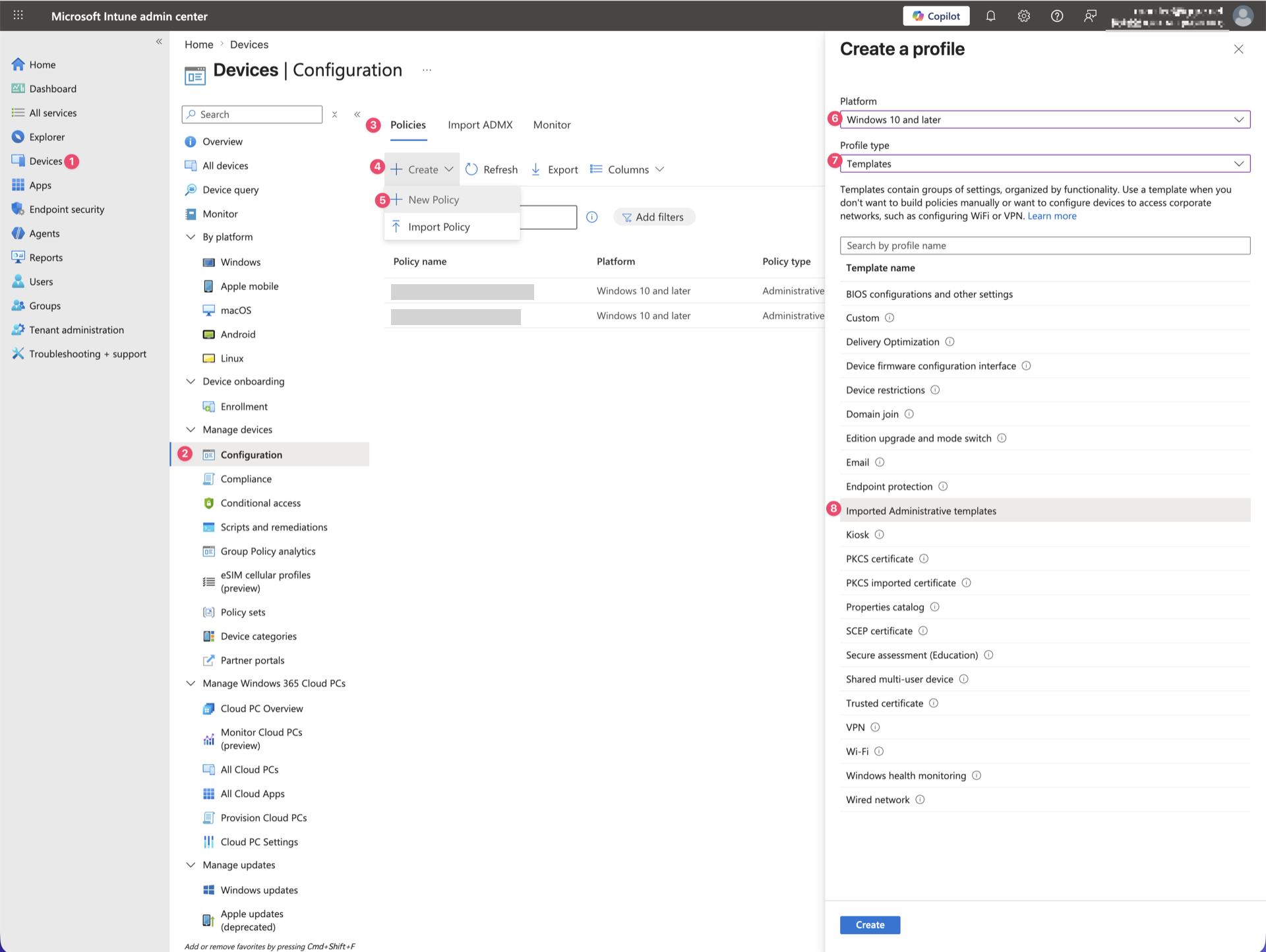The width and height of the screenshot is (1266, 952).
Task: Close the Create a profile panel
Action: (1238, 49)
